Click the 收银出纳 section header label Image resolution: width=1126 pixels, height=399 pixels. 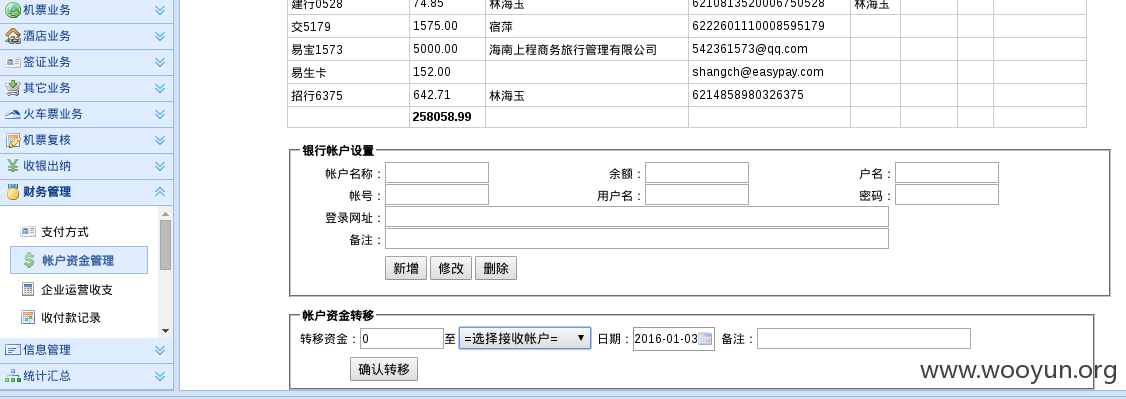coord(47,166)
